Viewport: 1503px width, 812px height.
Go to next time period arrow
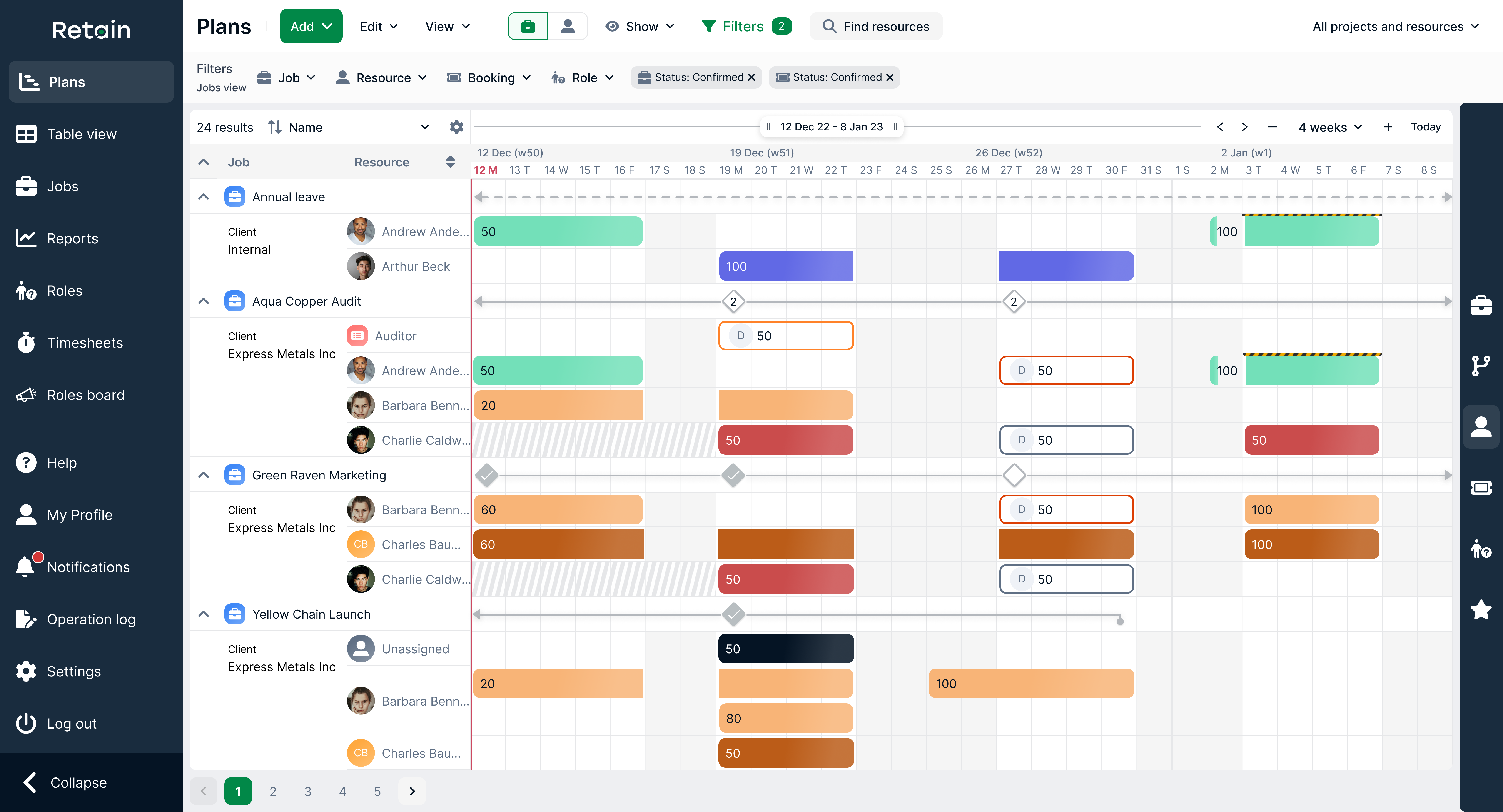[1244, 126]
